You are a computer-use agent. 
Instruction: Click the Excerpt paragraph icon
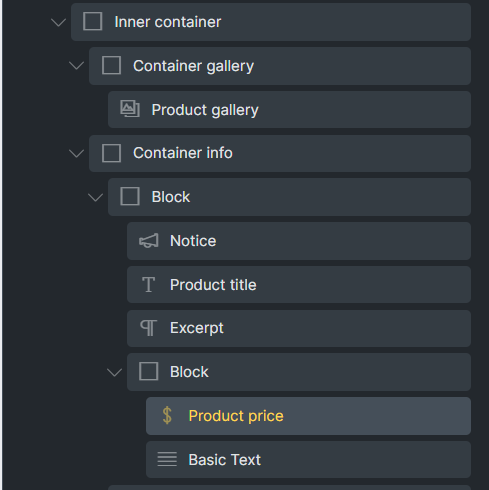tap(148, 328)
